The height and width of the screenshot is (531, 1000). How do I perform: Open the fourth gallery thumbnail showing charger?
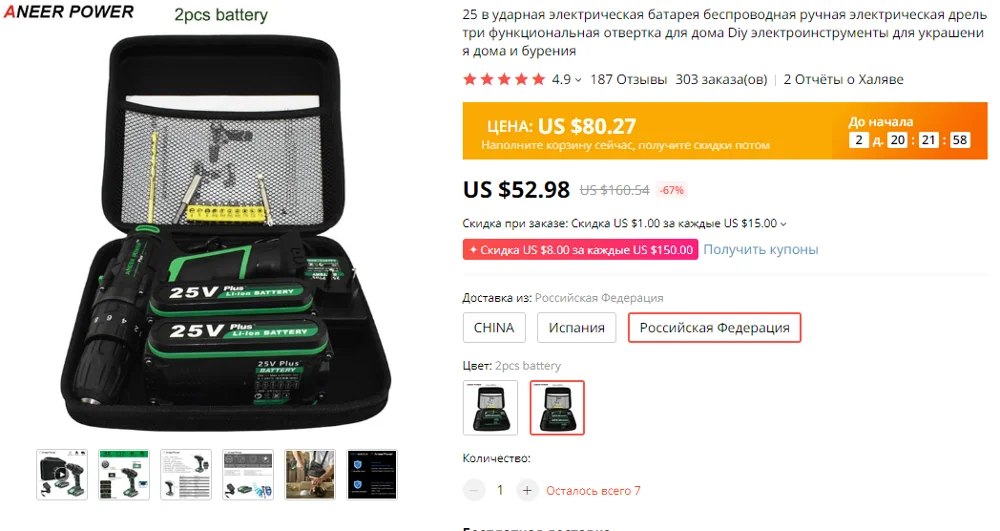(248, 474)
